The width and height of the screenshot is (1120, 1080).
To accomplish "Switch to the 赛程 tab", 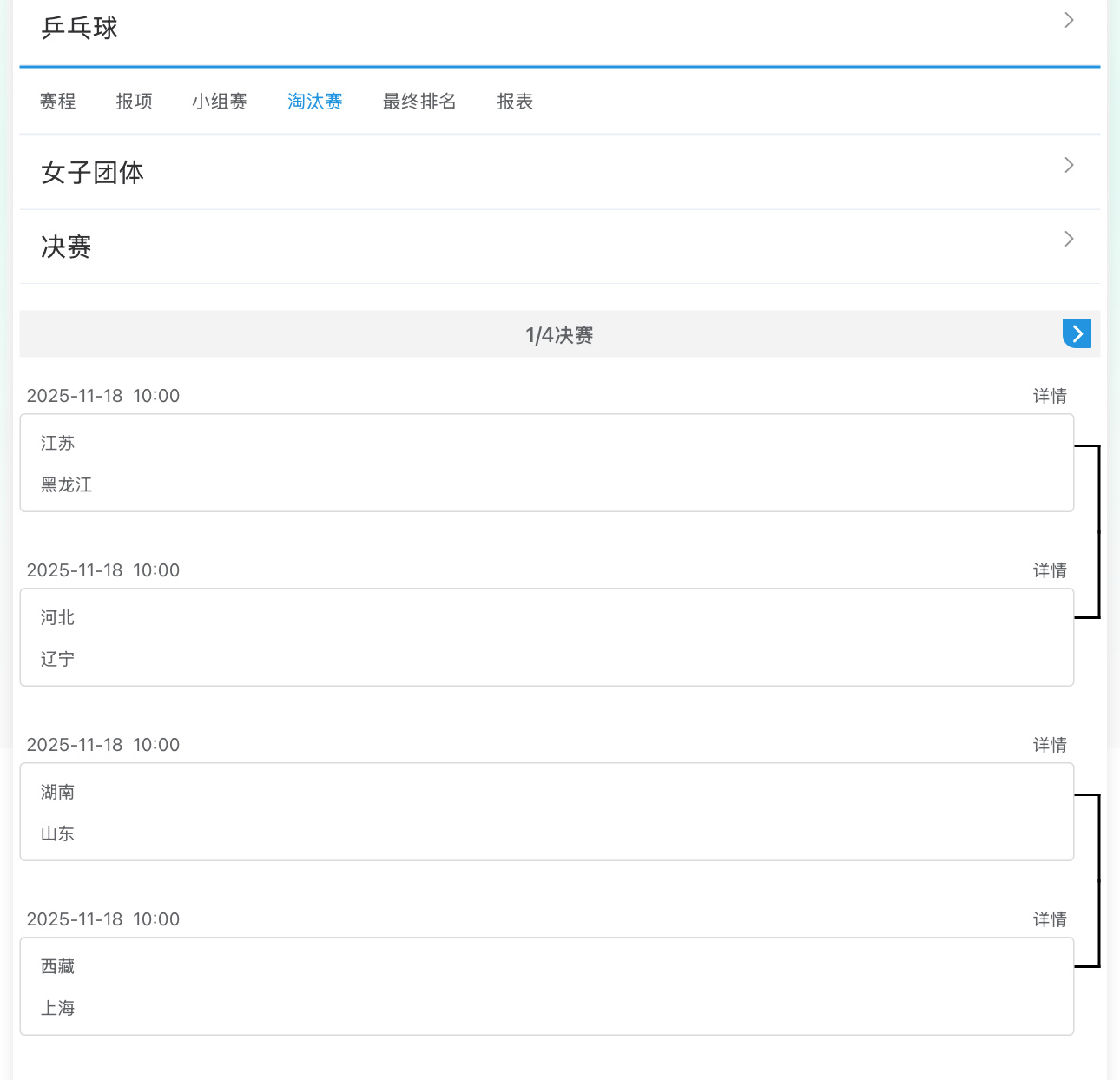I will pyautogui.click(x=57, y=101).
